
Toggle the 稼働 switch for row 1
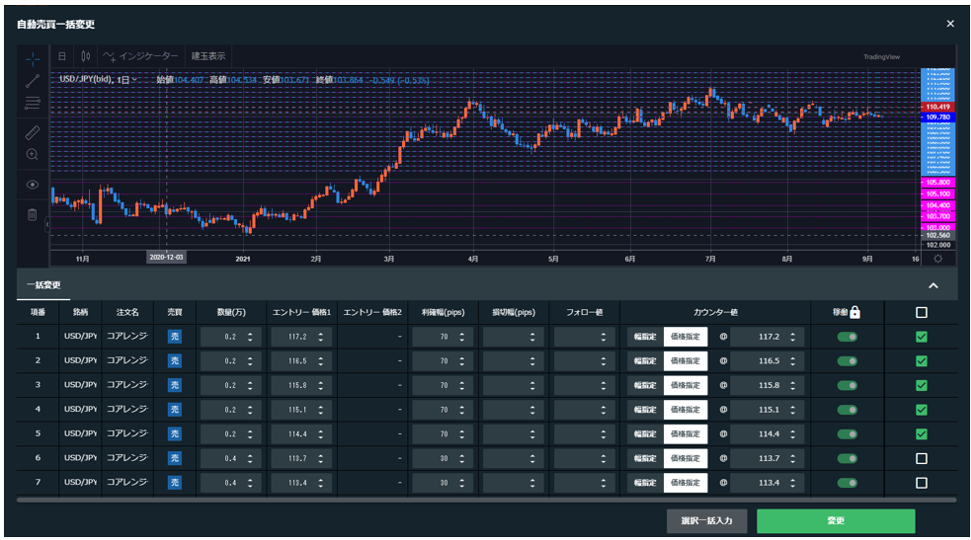click(x=847, y=337)
